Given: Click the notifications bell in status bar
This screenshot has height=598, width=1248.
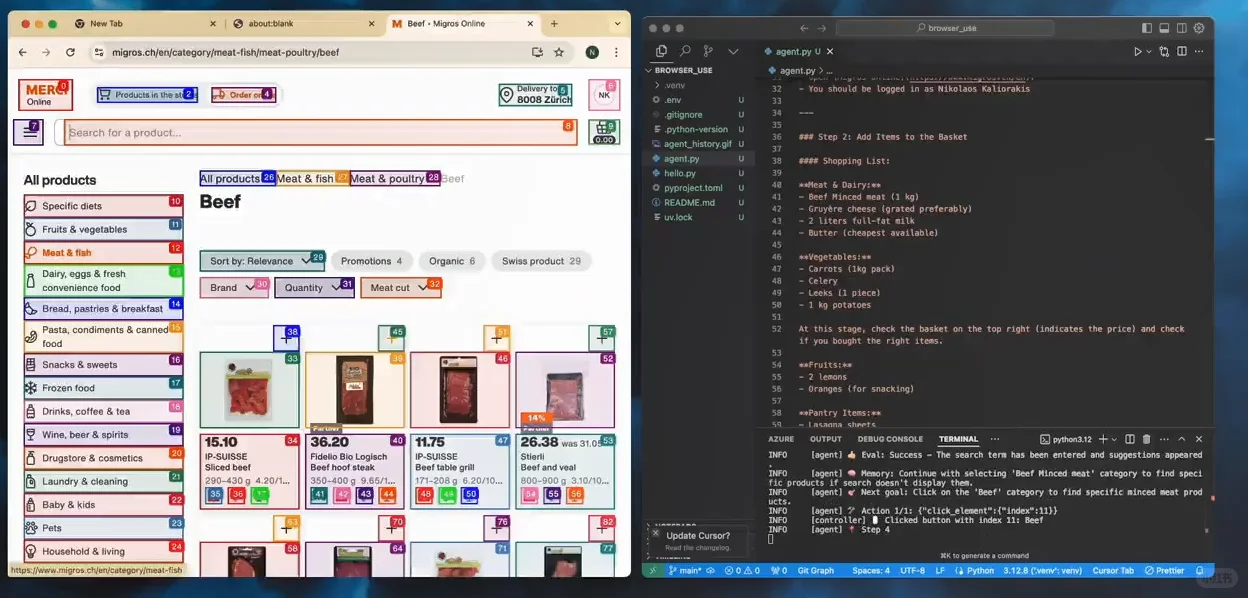Looking at the screenshot, I should pyautogui.click(x=1201, y=570).
